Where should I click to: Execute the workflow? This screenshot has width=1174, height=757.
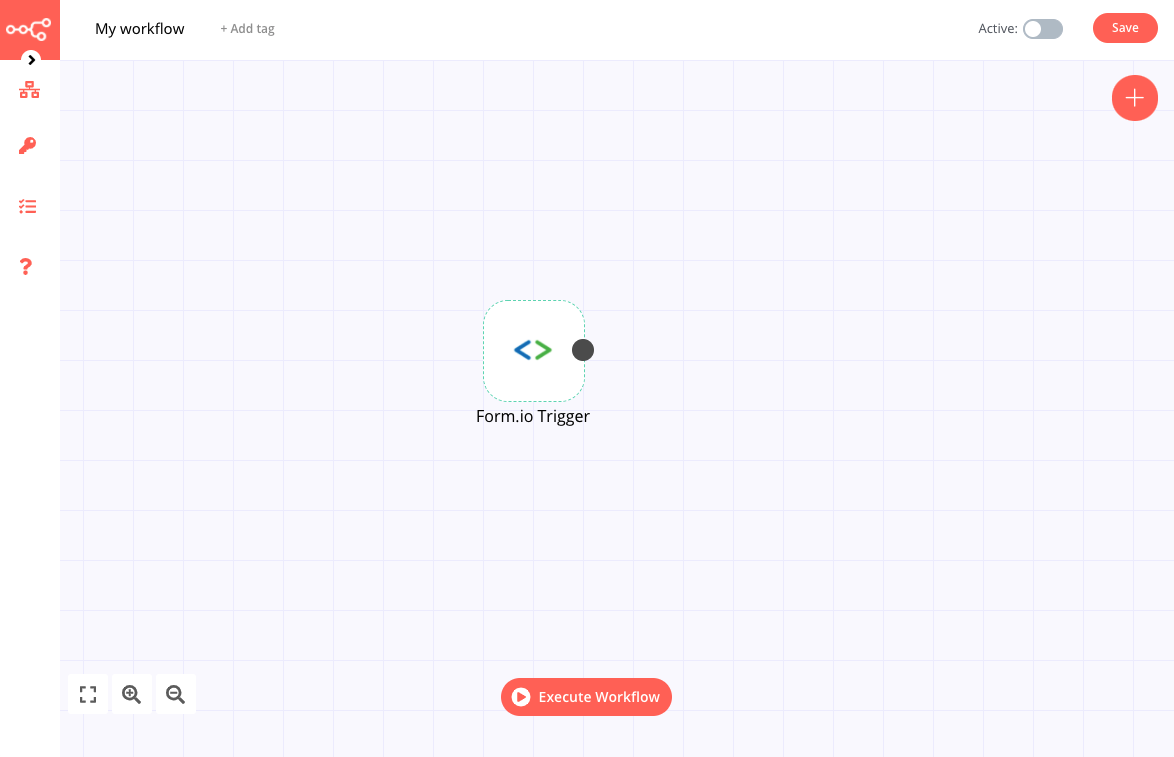point(586,697)
